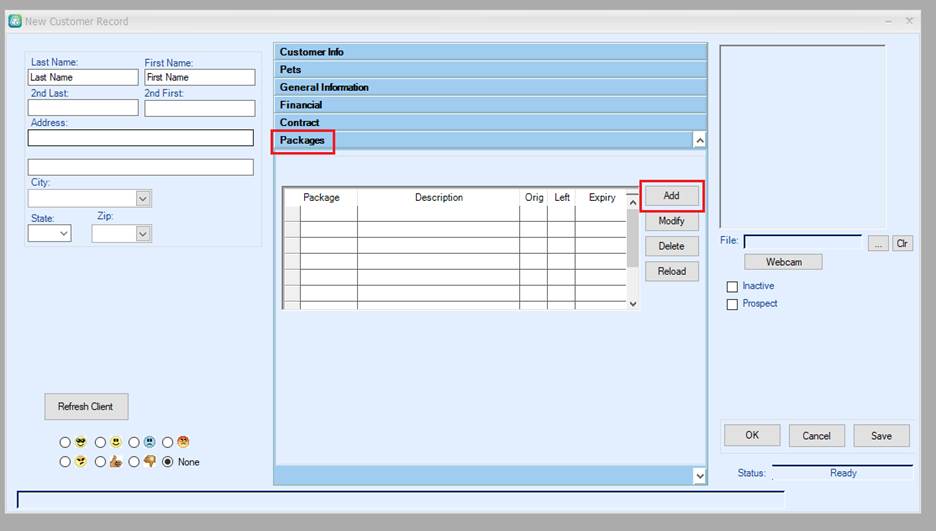The image size is (936, 531).
Task: Click the yellow smiley face emoji
Action: (x=115, y=442)
